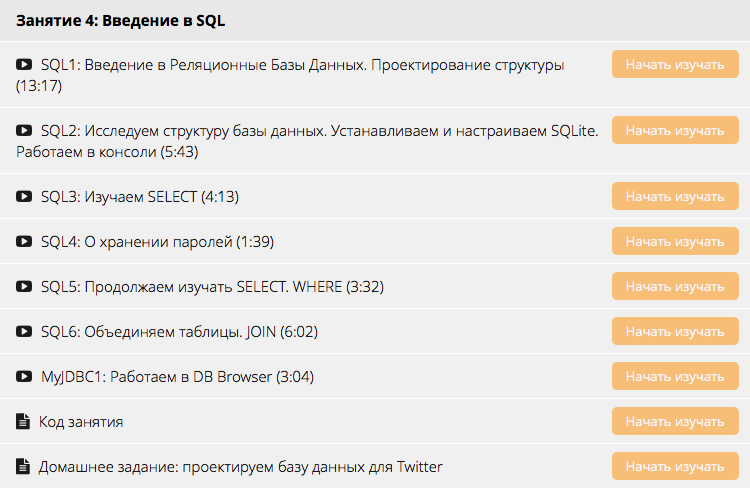This screenshot has width=750, height=488.
Task: Click the video icon next to MyJDBC1
Action: click(25, 377)
